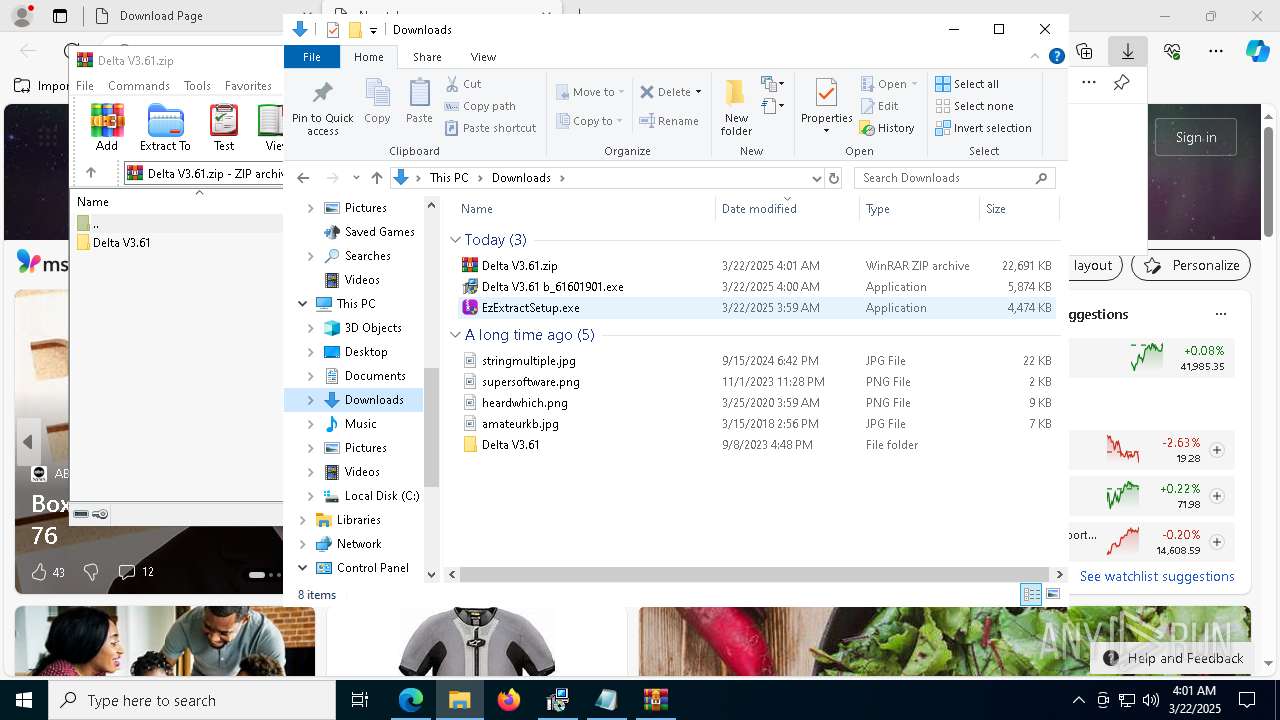Click the Cut scissors command
The image size is (1280, 720).
click(x=463, y=84)
